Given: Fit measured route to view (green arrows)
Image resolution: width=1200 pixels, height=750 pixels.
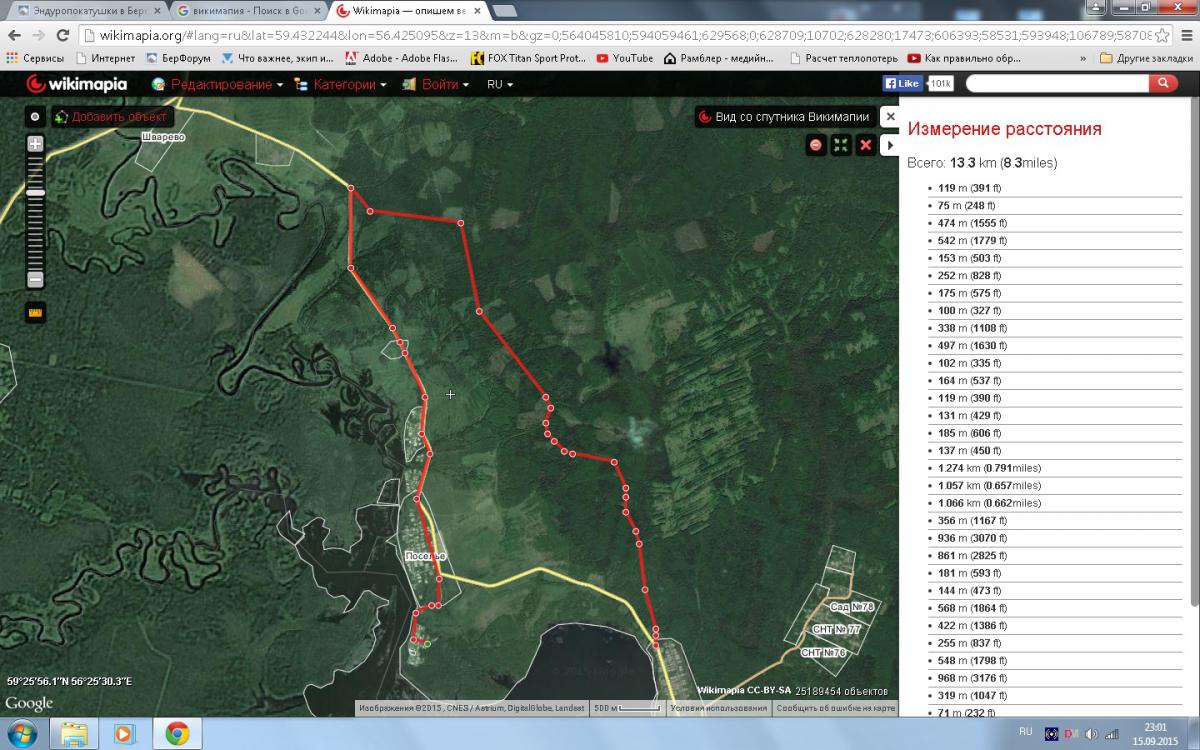Looking at the screenshot, I should tap(841, 145).
